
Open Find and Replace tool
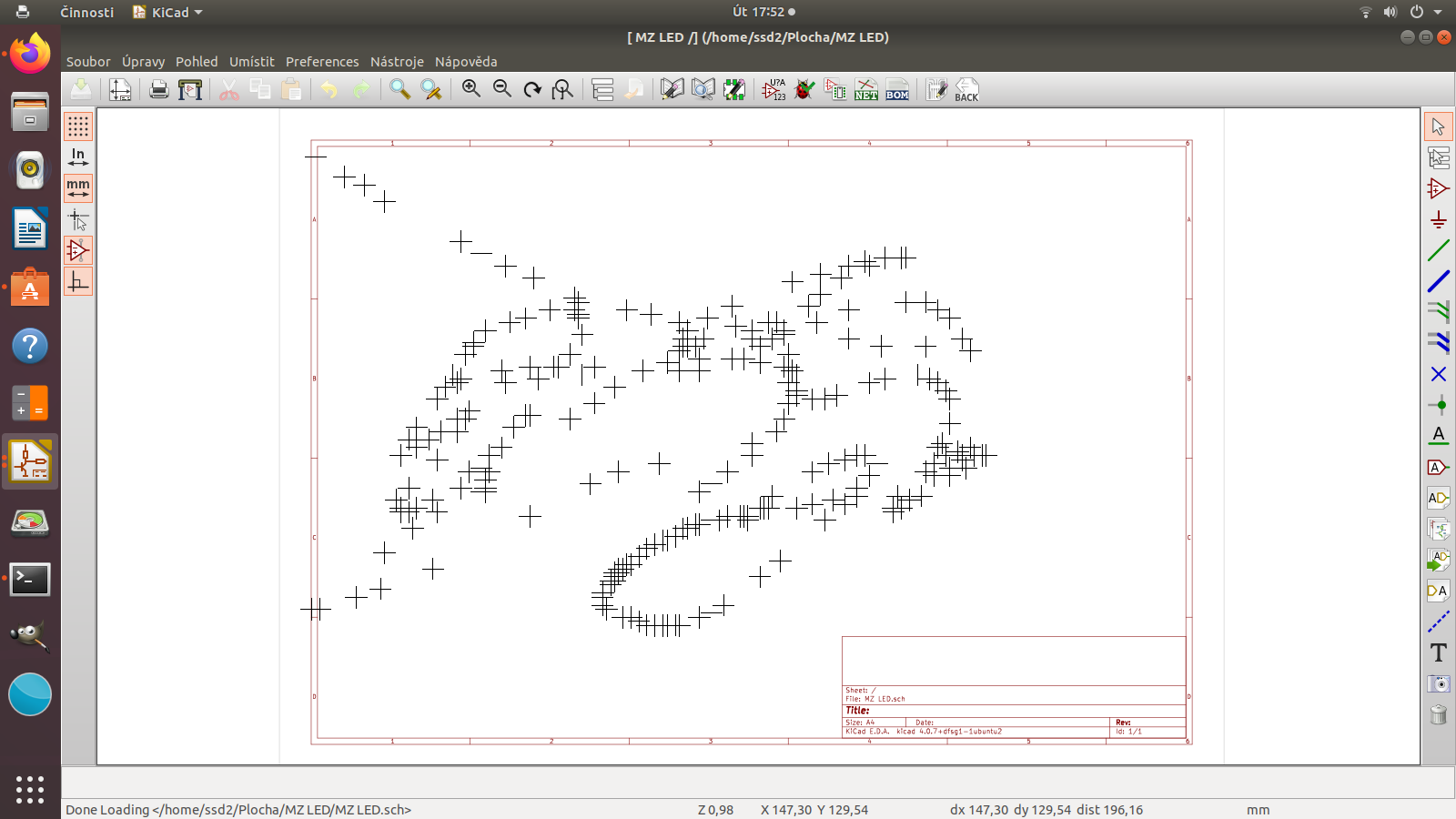click(x=431, y=89)
